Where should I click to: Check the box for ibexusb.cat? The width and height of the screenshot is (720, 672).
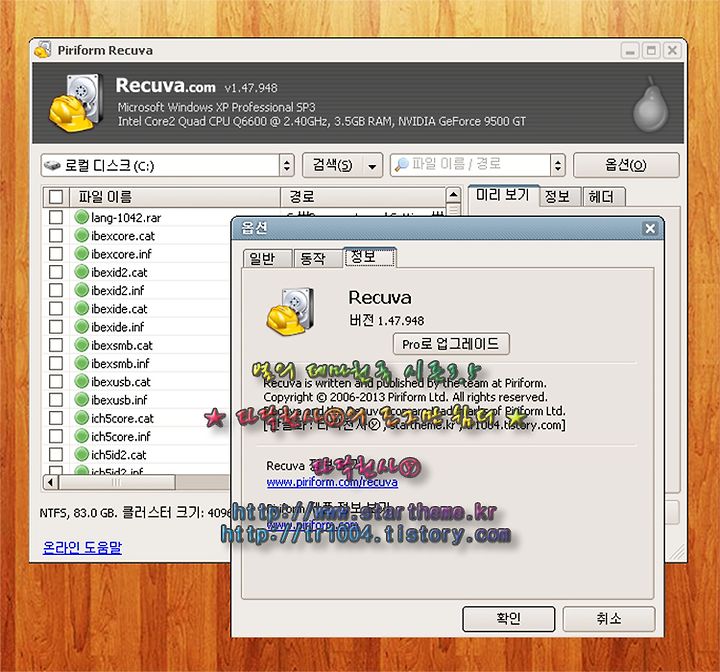(56, 381)
